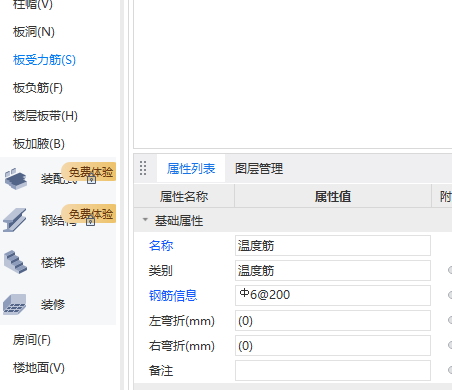
Task: Click 右弯折(mm) value field
Action: click(x=333, y=345)
